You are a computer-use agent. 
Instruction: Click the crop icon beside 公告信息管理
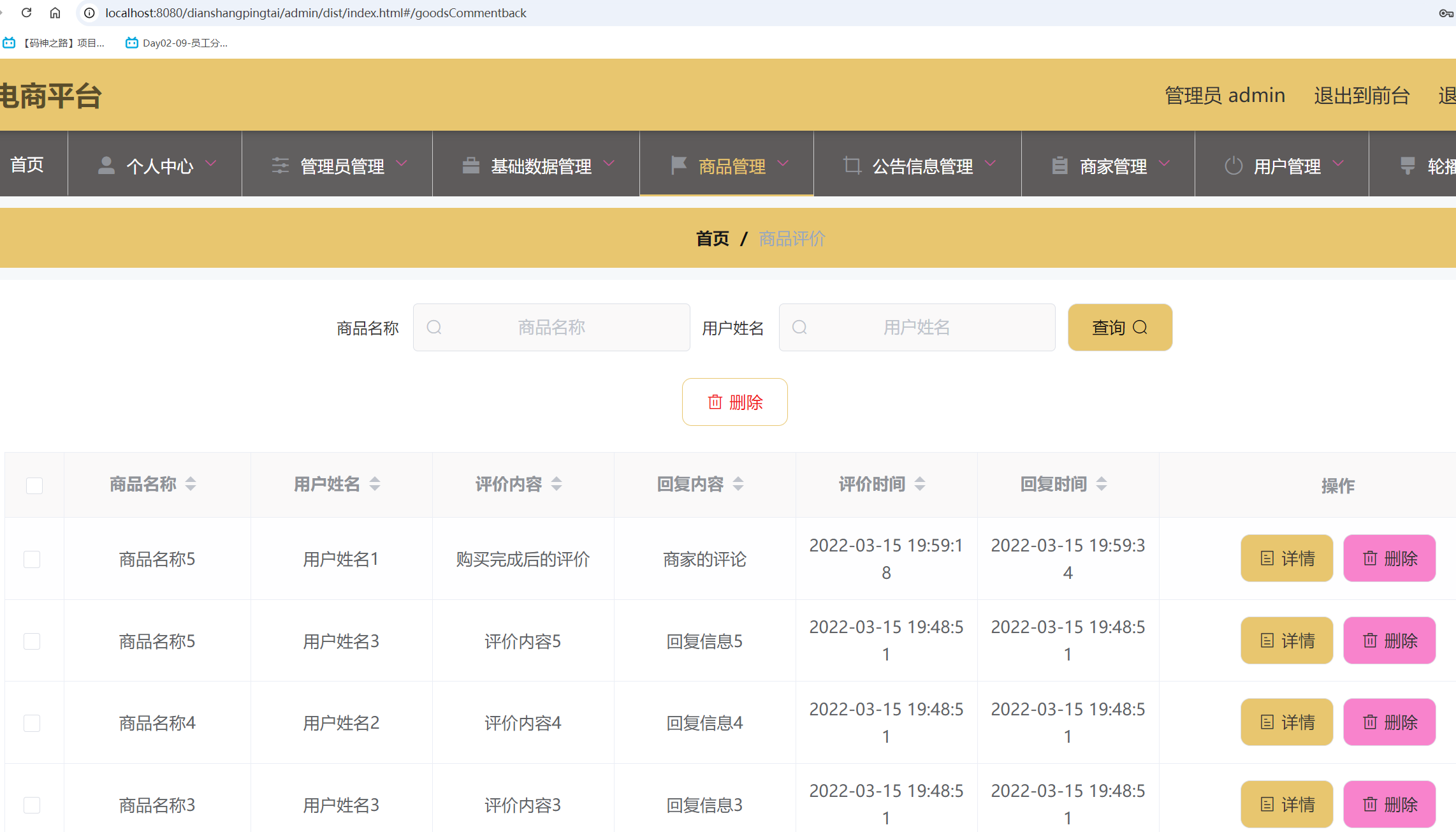coord(852,166)
